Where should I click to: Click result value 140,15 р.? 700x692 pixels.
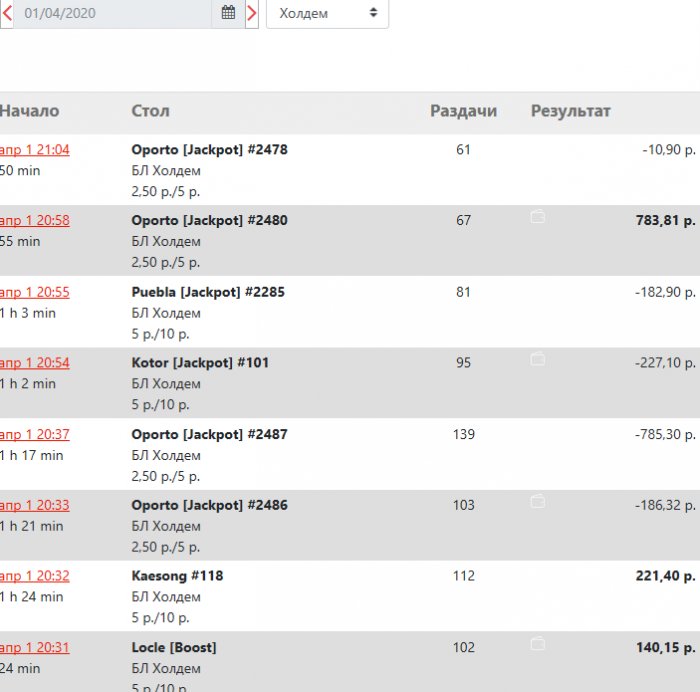pos(666,647)
